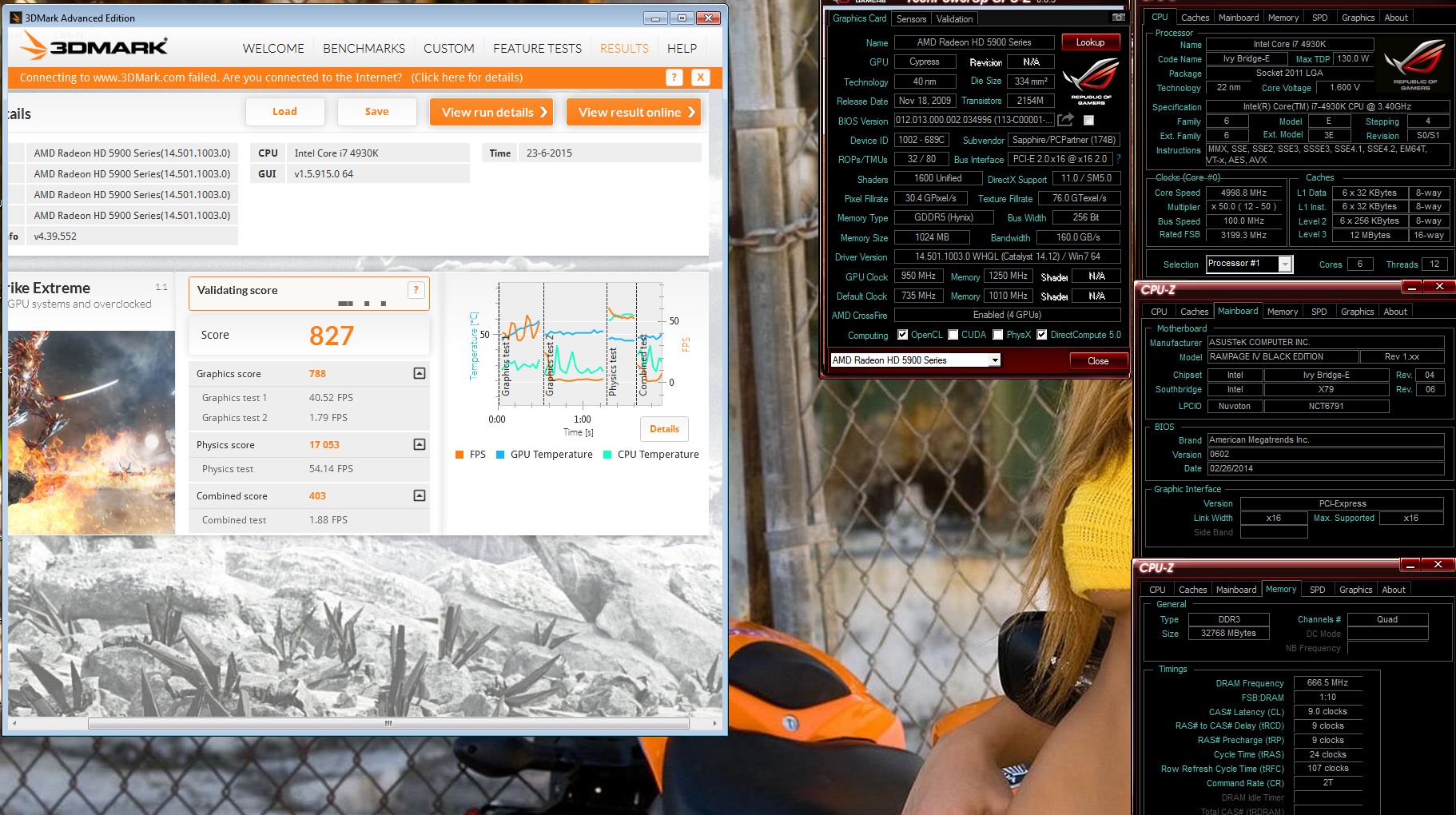Open the BENCHMARKS tab in 3DMark
Screen dimensions: 1456x815
pos(364,48)
